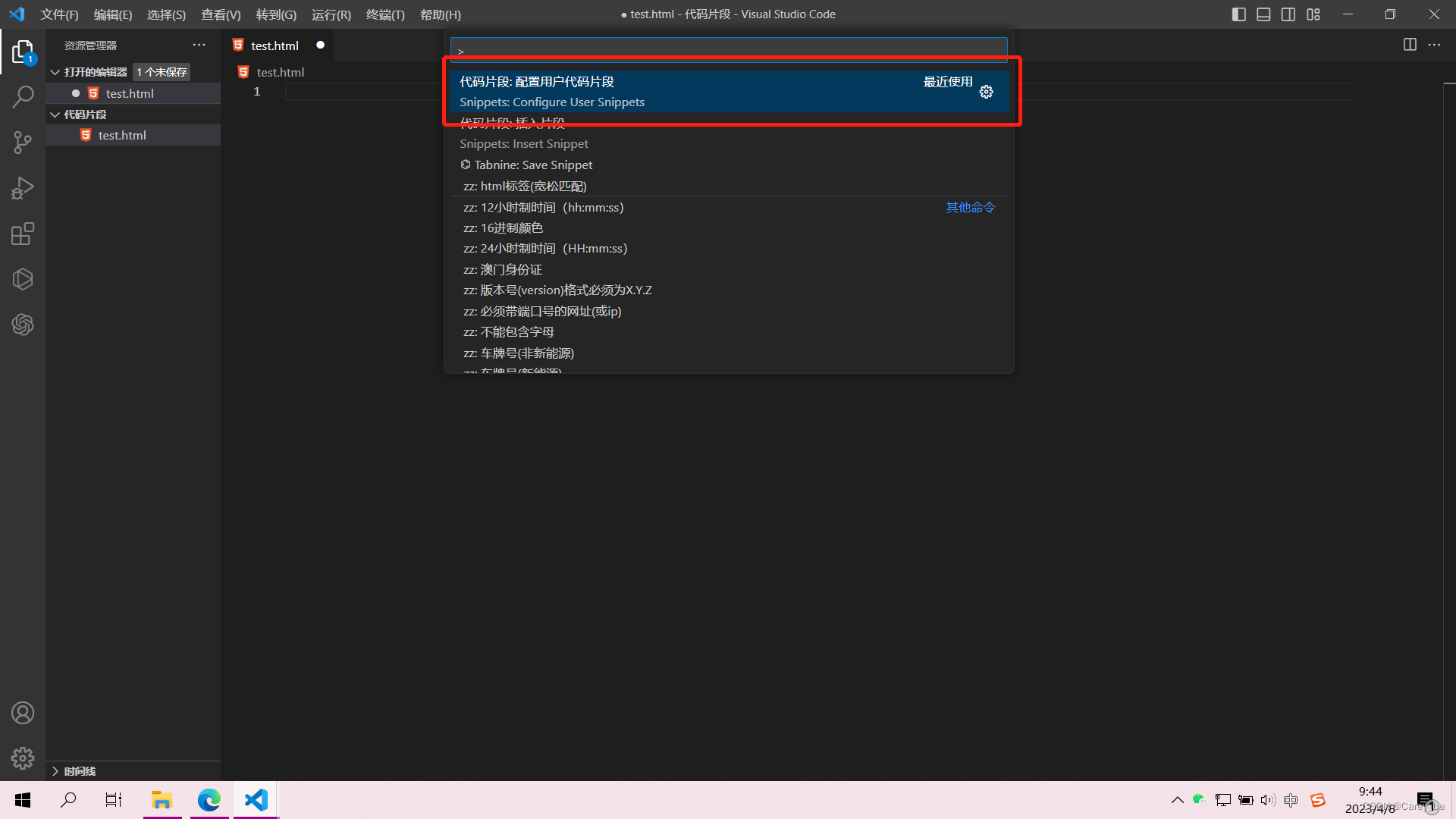Screen dimensions: 1456x819
Task: Open the Search view in activity bar
Action: tap(23, 97)
